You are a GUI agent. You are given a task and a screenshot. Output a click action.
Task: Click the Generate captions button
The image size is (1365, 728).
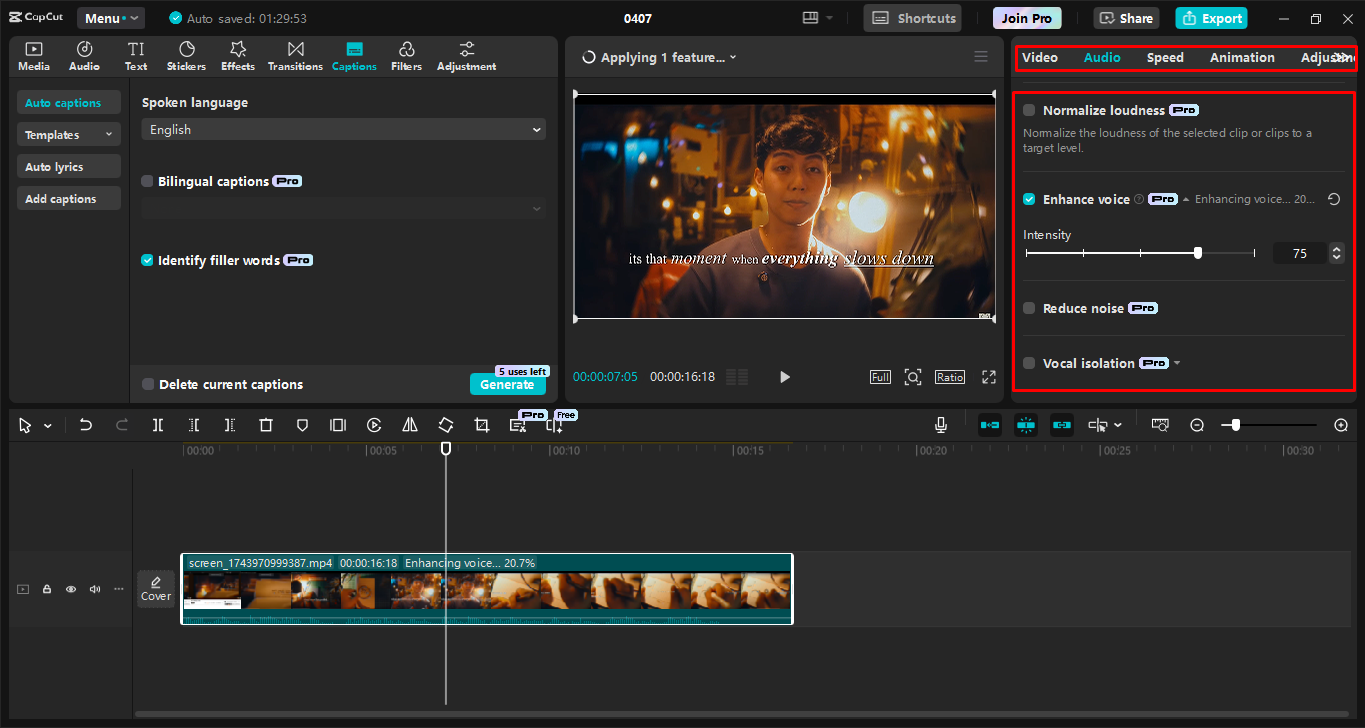click(x=508, y=384)
